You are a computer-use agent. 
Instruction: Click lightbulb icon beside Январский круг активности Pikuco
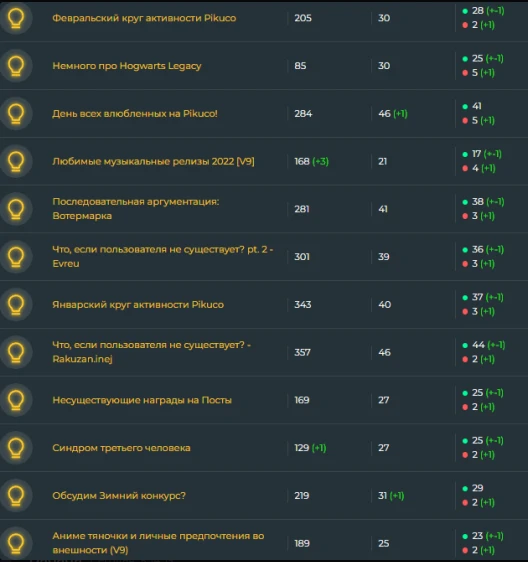tap(16, 304)
